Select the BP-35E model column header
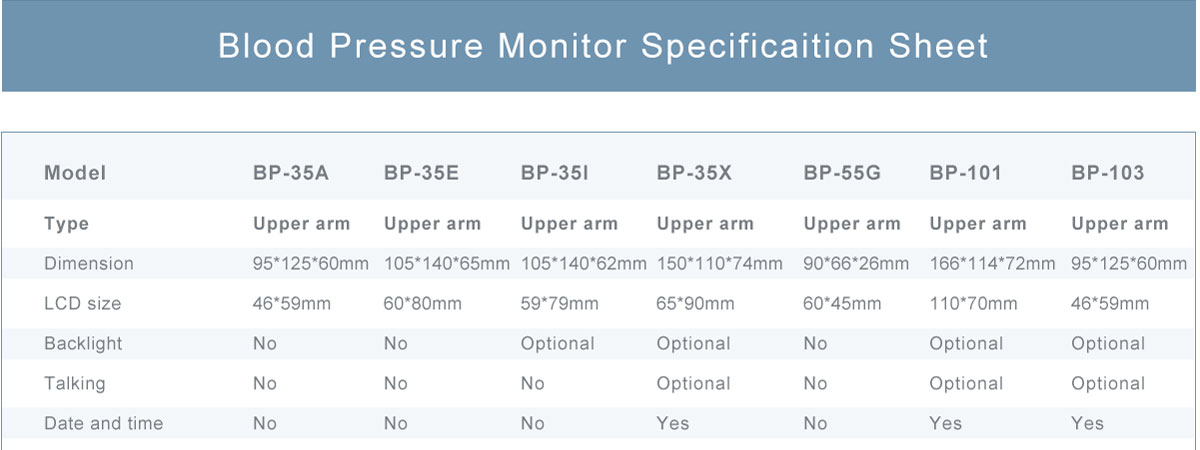Screen dimensions: 1200x450 (x=421, y=173)
